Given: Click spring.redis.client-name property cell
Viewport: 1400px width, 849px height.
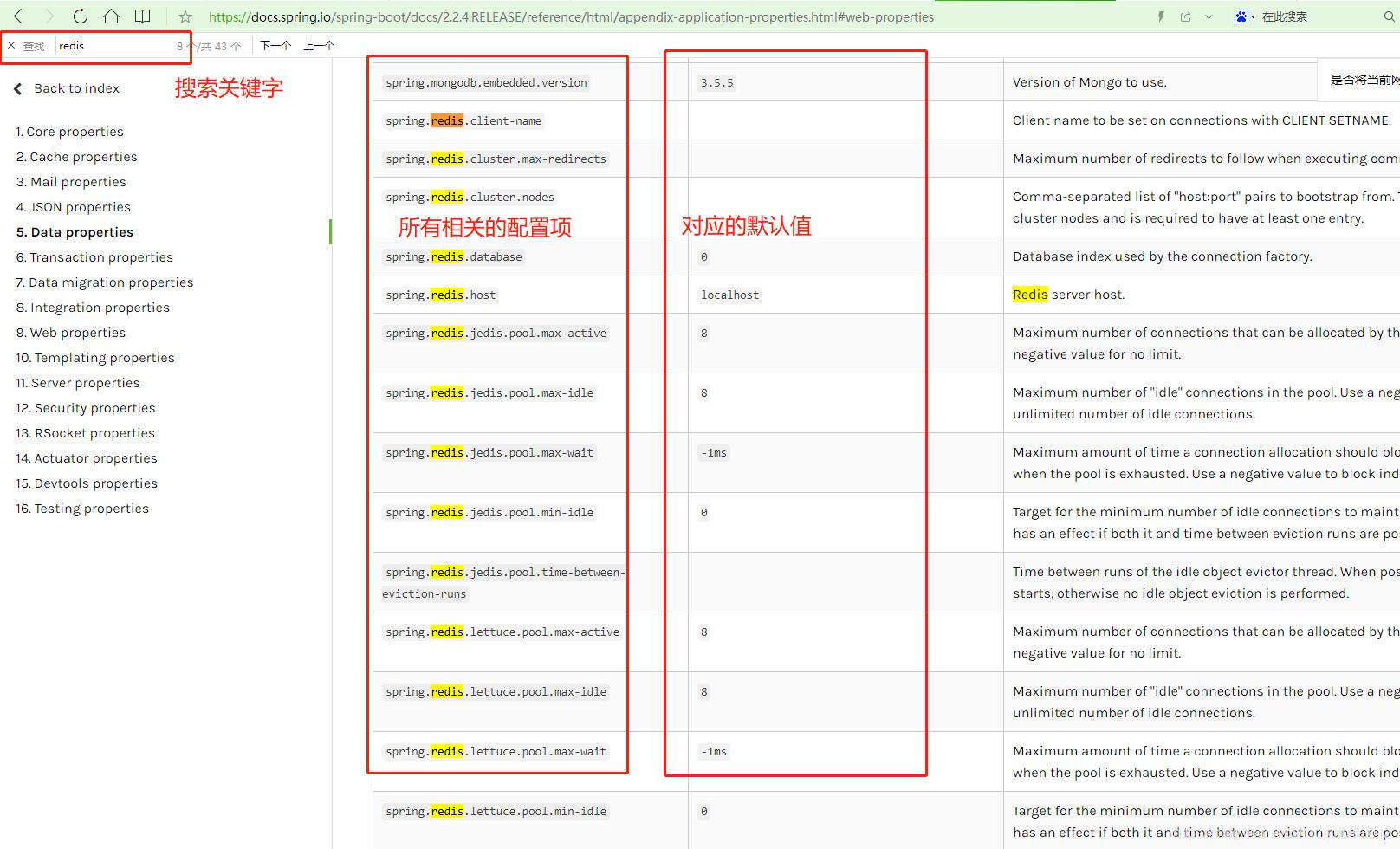Looking at the screenshot, I should [463, 121].
